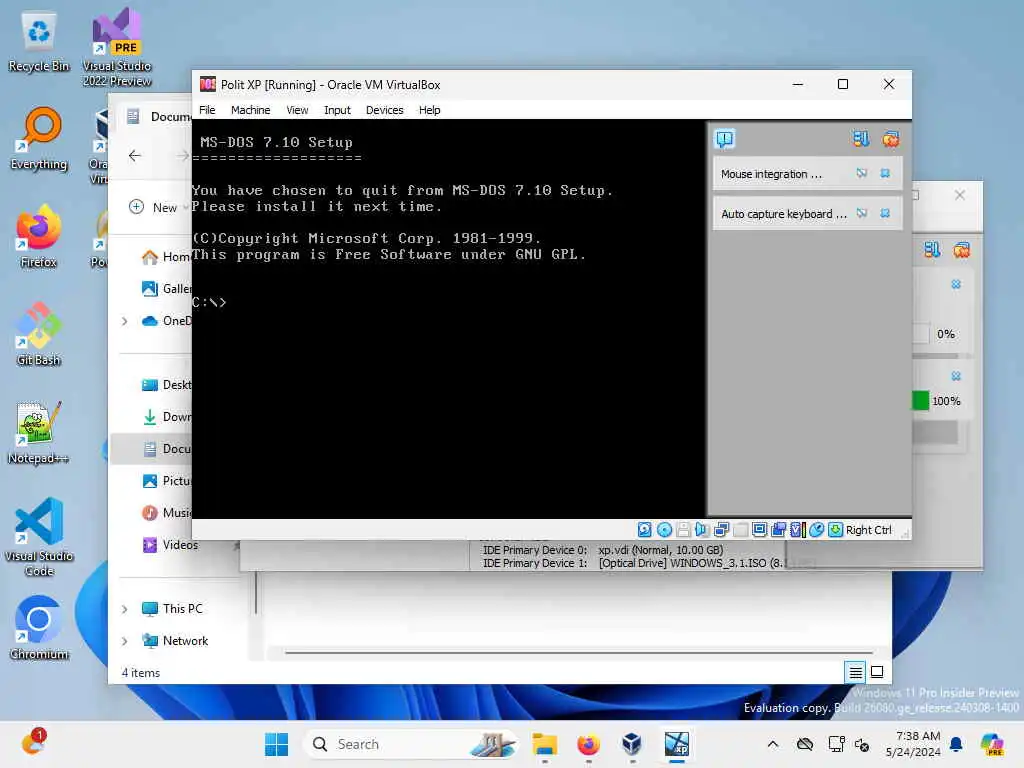1024x768 pixels.
Task: Switch File Explorer to details view
Action: point(856,671)
